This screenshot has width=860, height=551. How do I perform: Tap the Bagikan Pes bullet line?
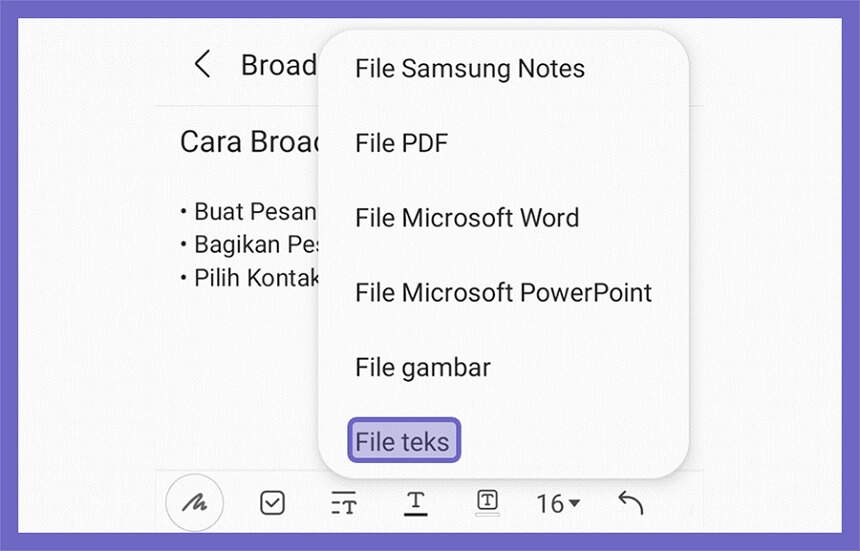coord(249,245)
